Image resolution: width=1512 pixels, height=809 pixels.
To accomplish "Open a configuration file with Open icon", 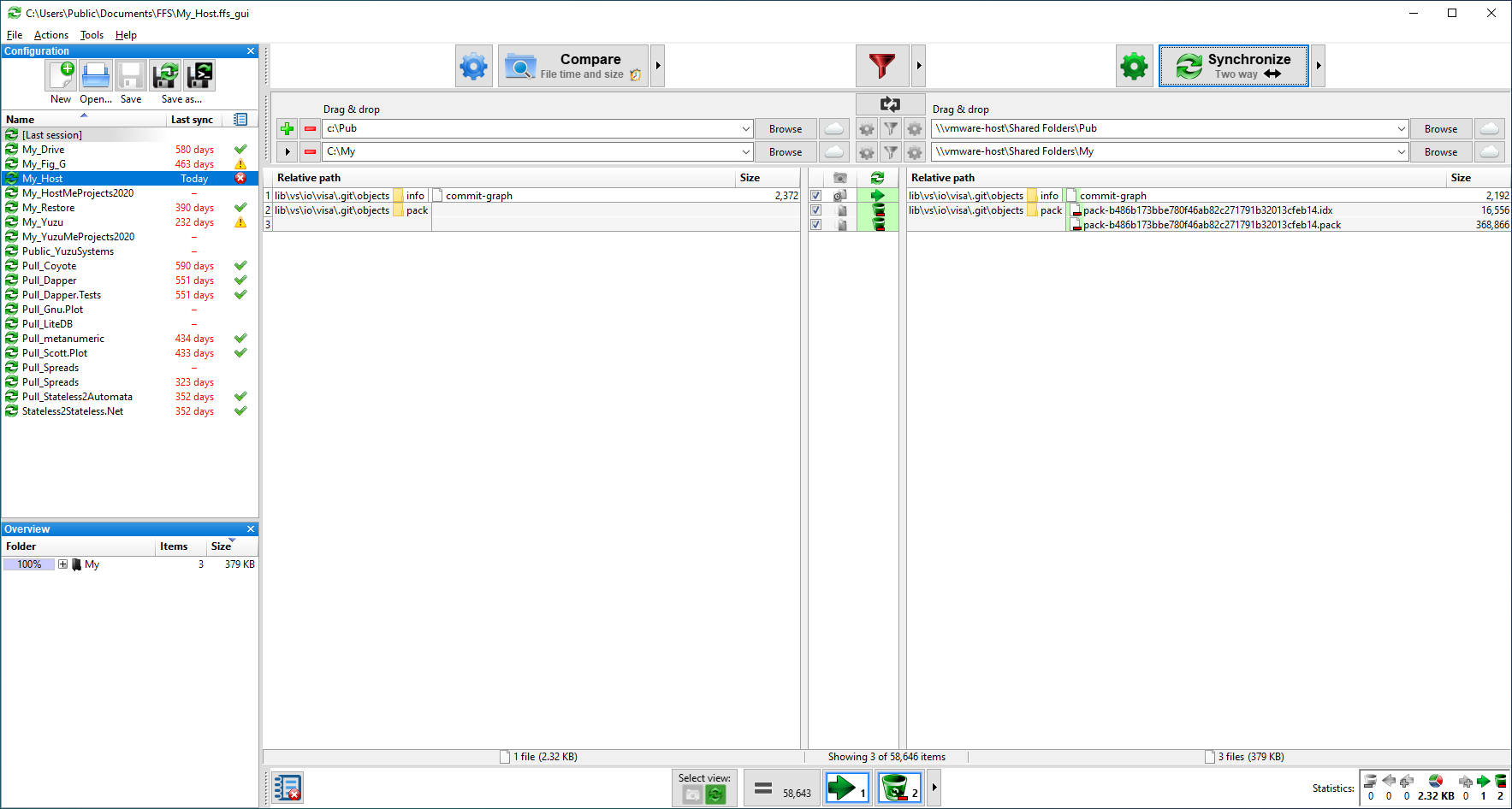I will click(96, 76).
